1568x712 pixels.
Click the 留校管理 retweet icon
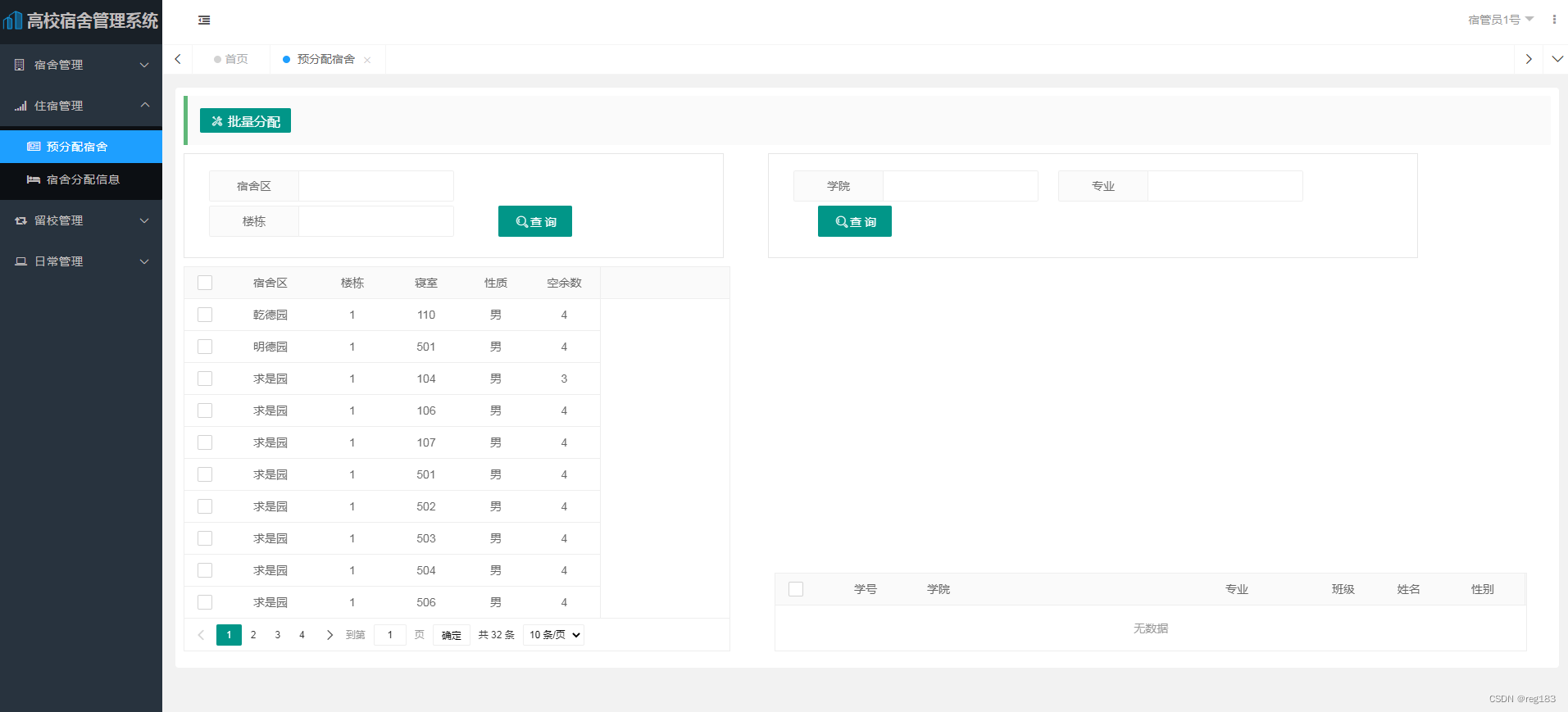point(20,220)
